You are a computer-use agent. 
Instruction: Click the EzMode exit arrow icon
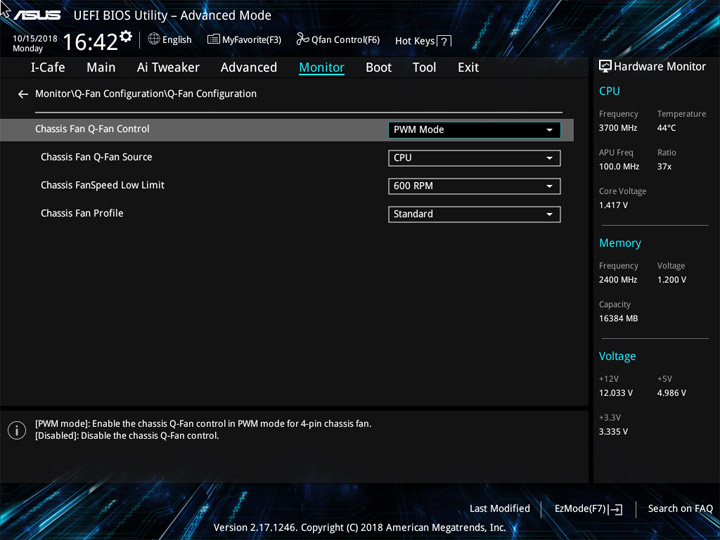tap(616, 509)
